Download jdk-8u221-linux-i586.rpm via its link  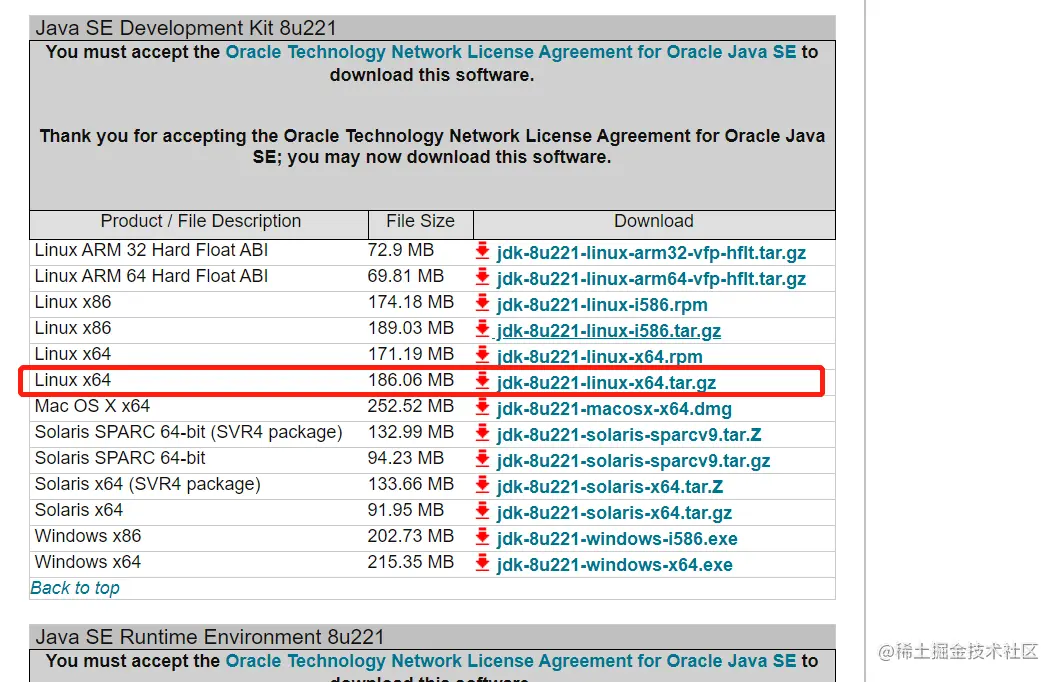602,305
